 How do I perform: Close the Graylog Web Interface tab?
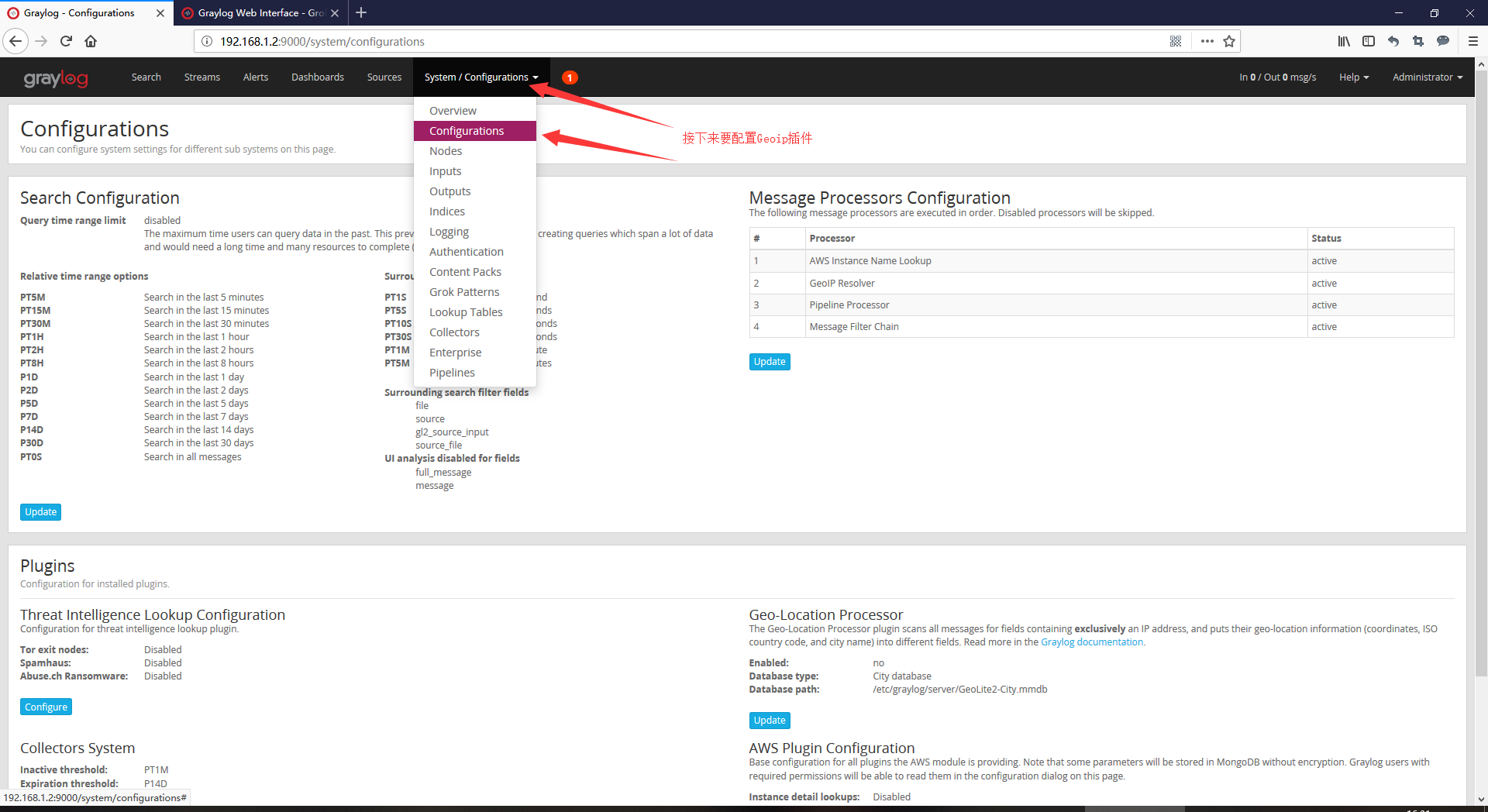[x=335, y=13]
